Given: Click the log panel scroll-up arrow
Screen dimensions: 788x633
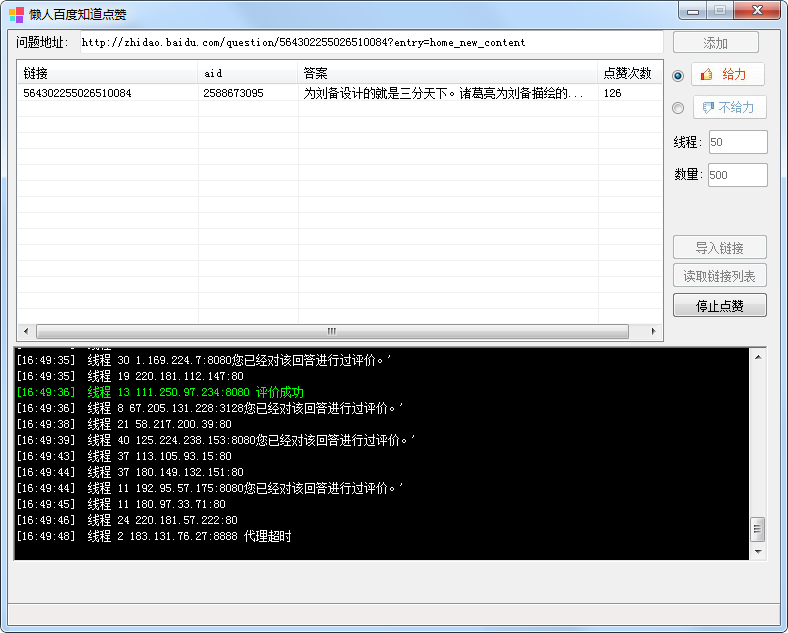Looking at the screenshot, I should (x=758, y=356).
